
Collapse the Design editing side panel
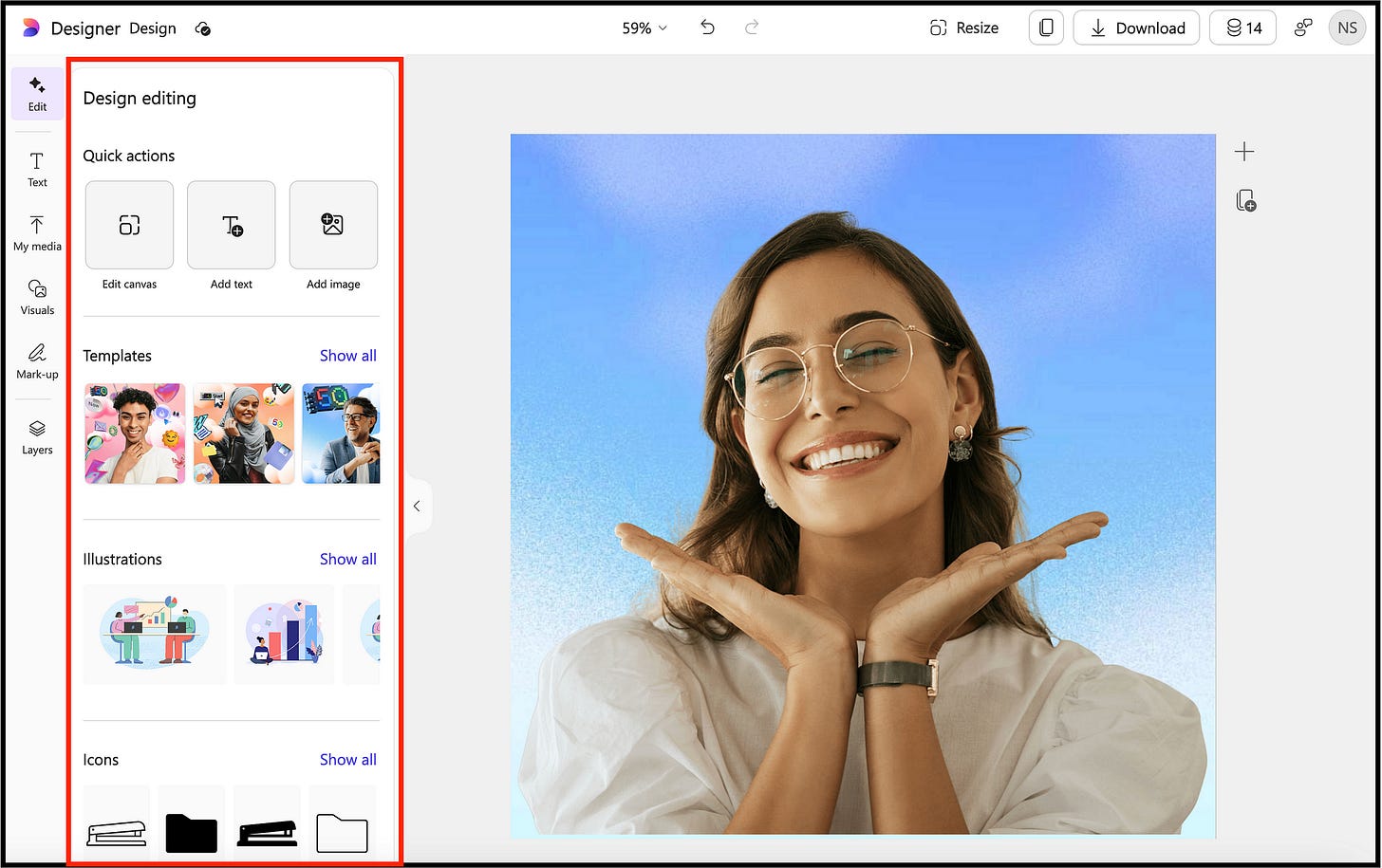click(x=417, y=506)
